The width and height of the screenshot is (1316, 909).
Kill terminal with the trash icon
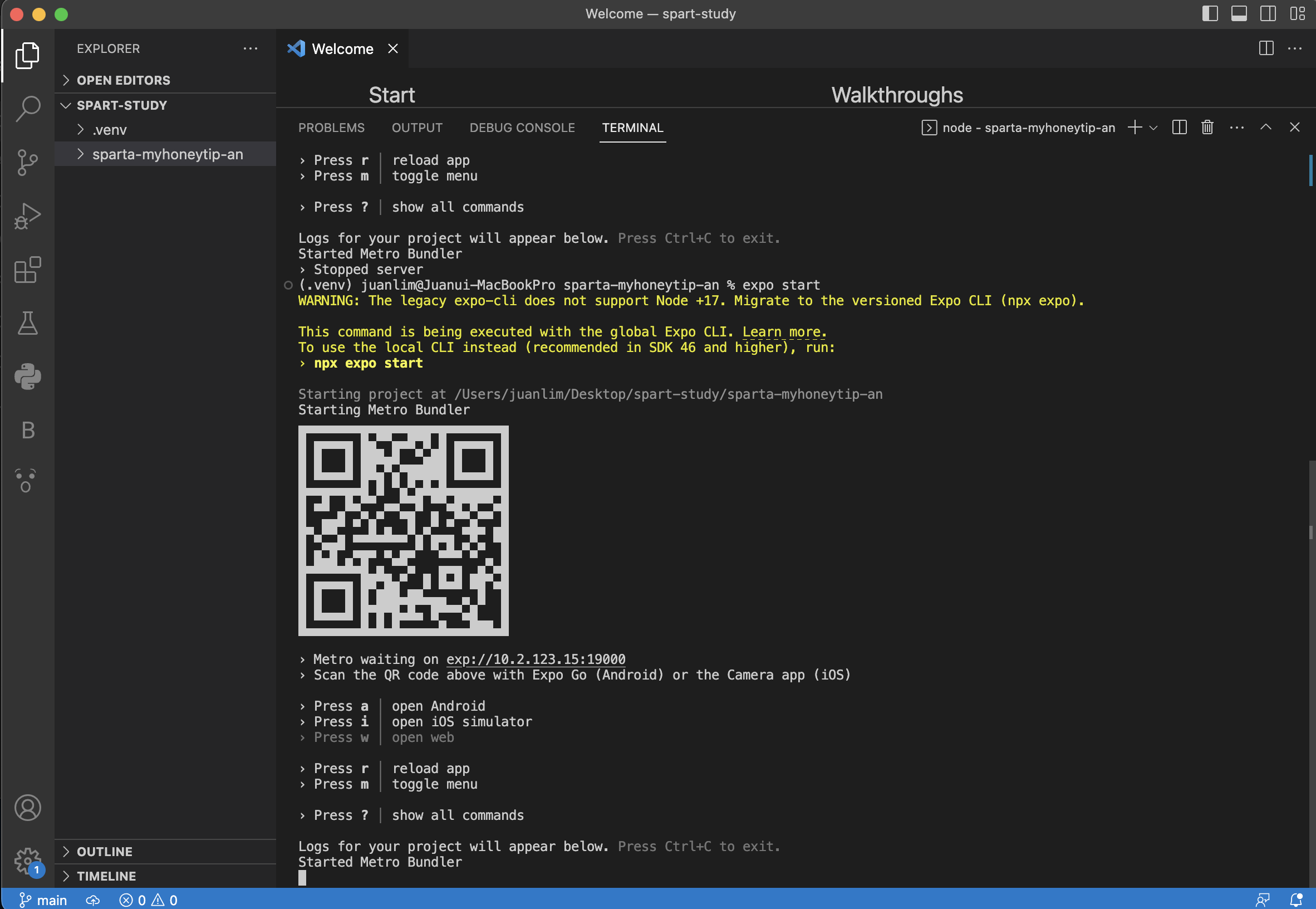1207,128
